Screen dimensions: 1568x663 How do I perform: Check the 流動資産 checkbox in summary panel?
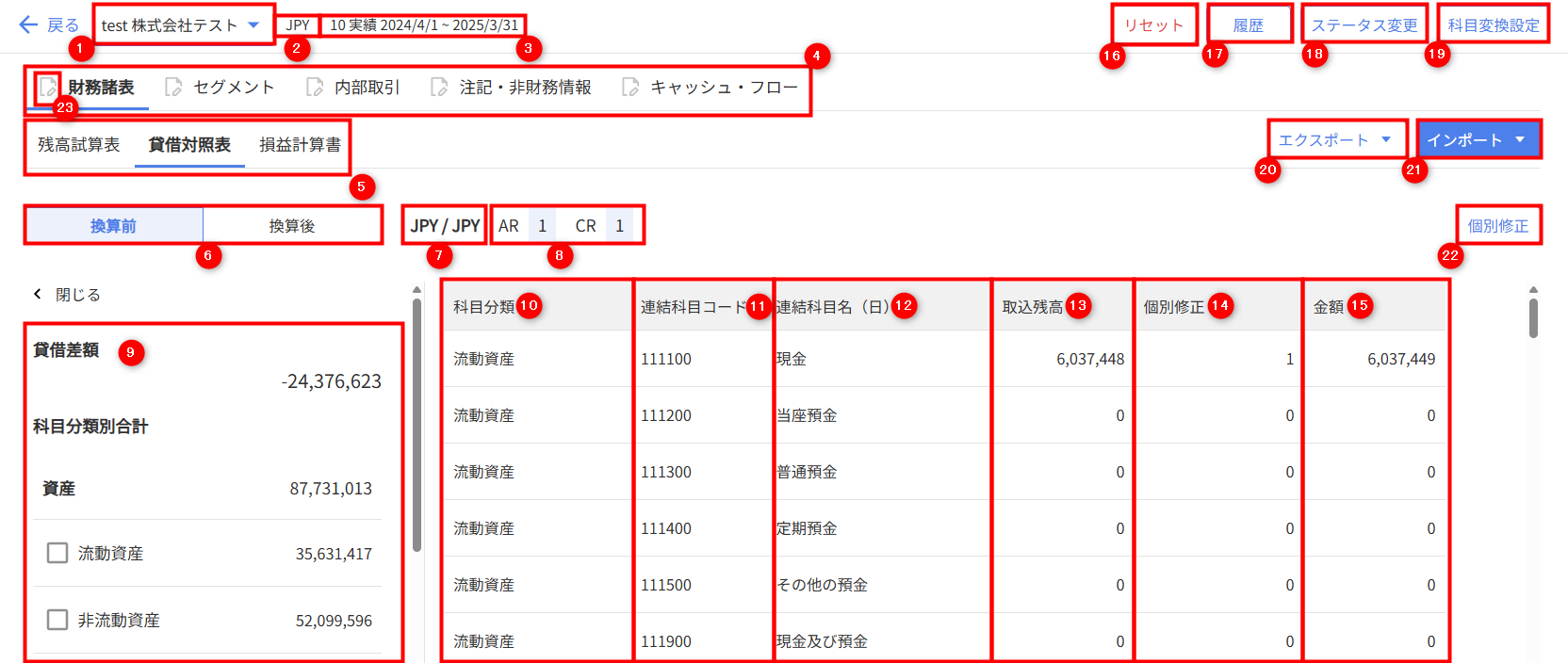click(57, 553)
